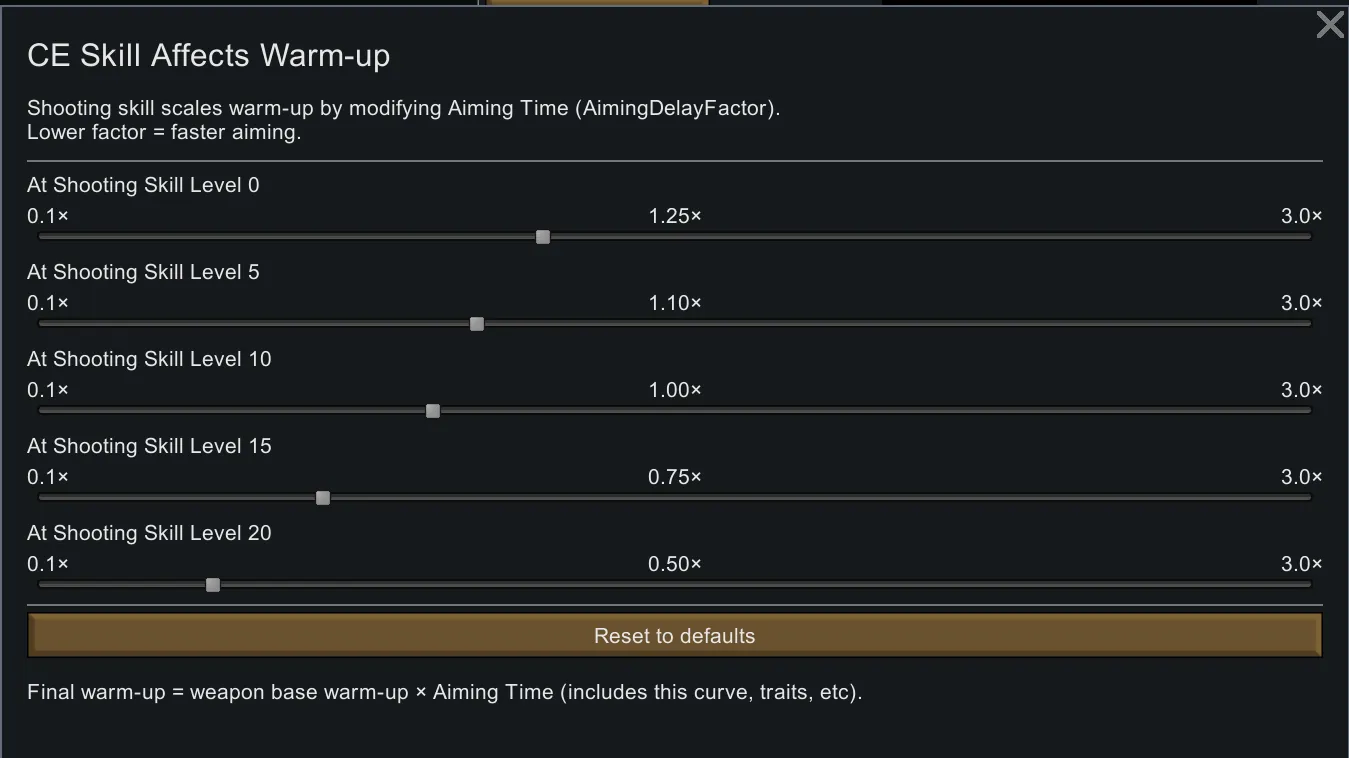Select the "At Shooting Skill Level 20" label
This screenshot has width=1349, height=758.
[x=149, y=533]
